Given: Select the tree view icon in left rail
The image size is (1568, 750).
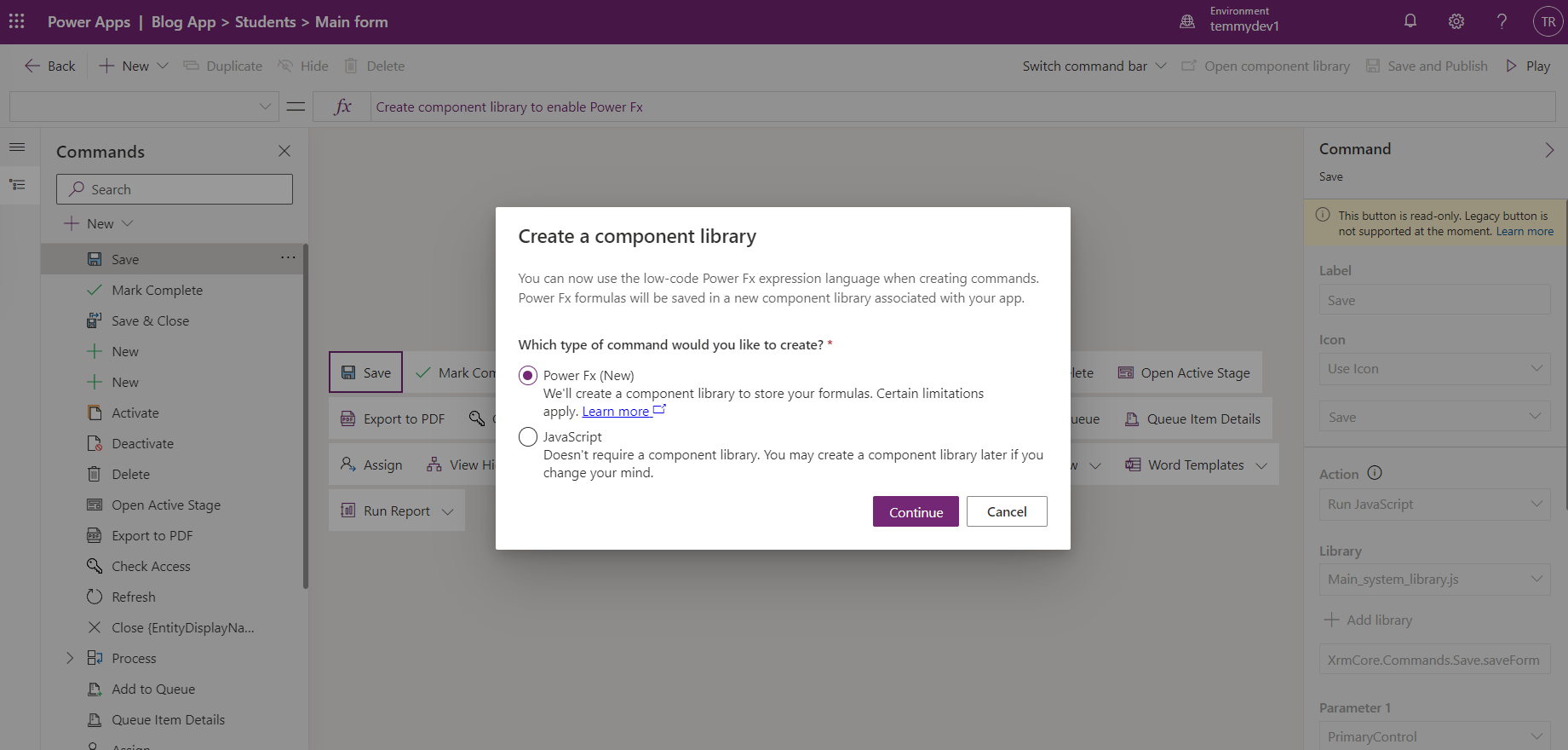Looking at the screenshot, I should point(17,185).
